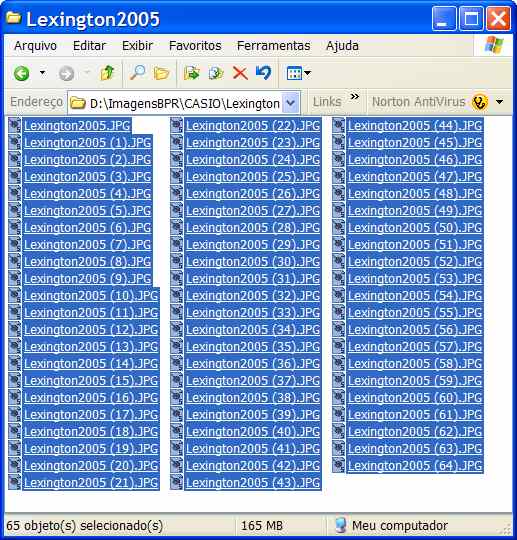Click the Move To folder icon
Image resolution: width=517 pixels, height=540 pixels.
pos(192,73)
